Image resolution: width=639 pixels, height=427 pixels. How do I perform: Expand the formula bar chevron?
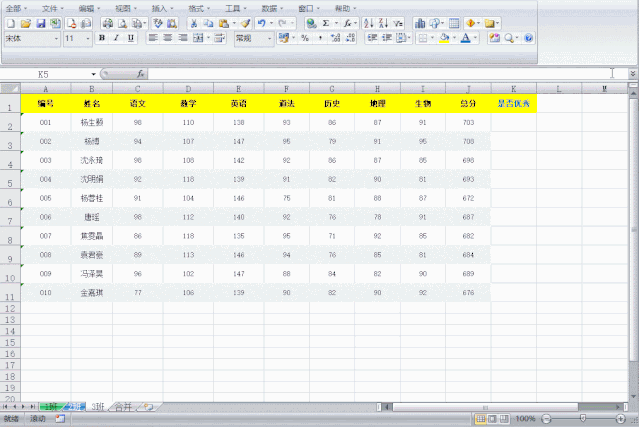tap(632, 74)
